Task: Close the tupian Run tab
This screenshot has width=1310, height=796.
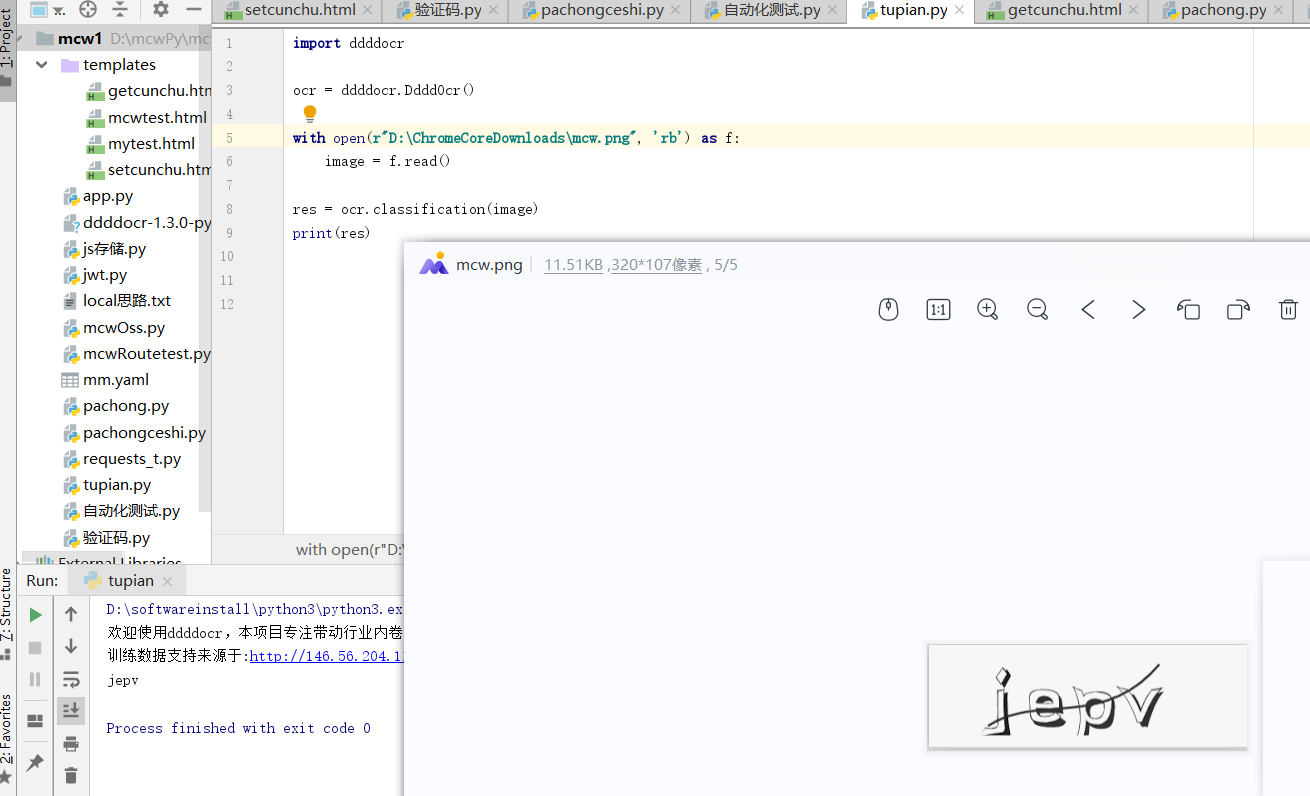Action: pos(167,581)
